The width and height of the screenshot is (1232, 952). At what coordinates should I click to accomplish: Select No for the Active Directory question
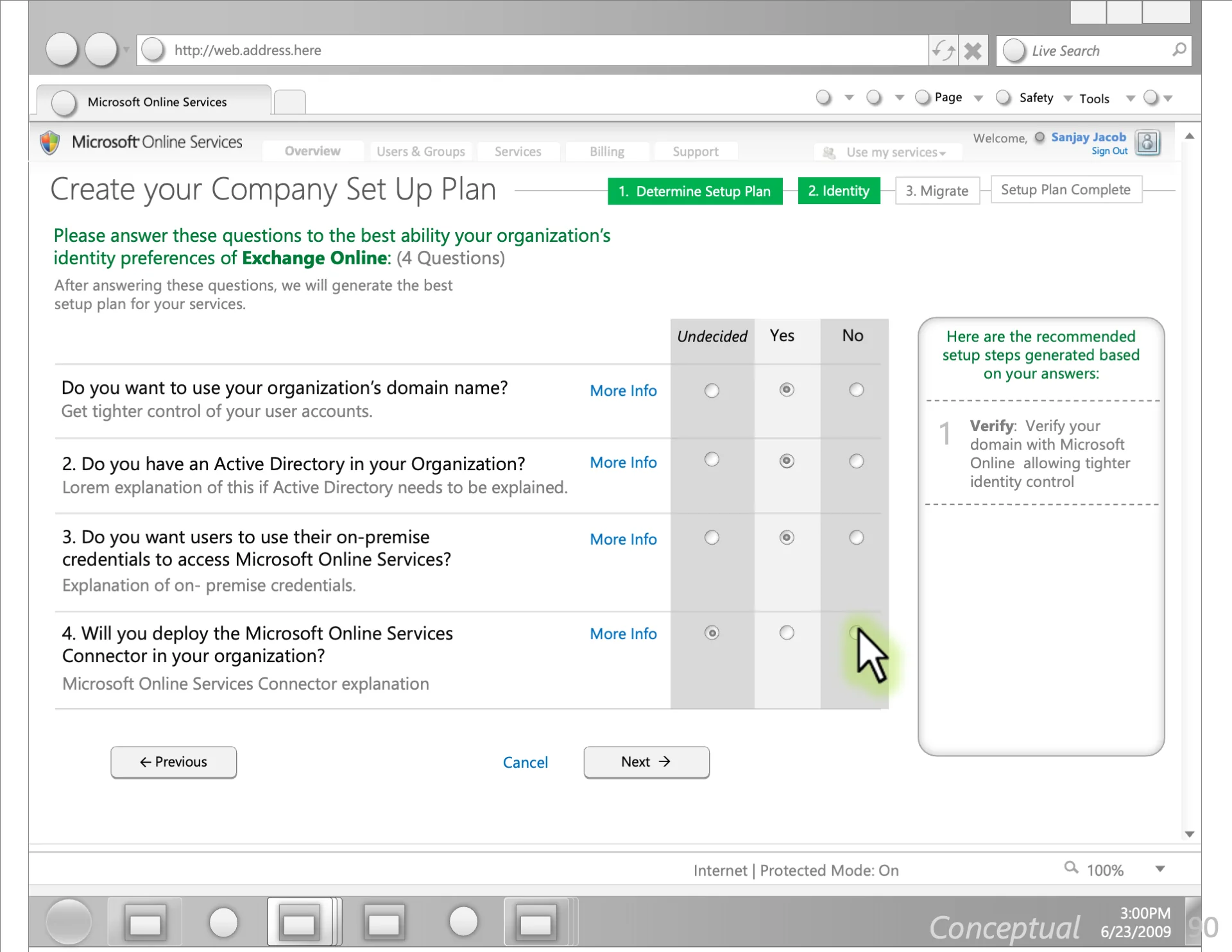[856, 461]
